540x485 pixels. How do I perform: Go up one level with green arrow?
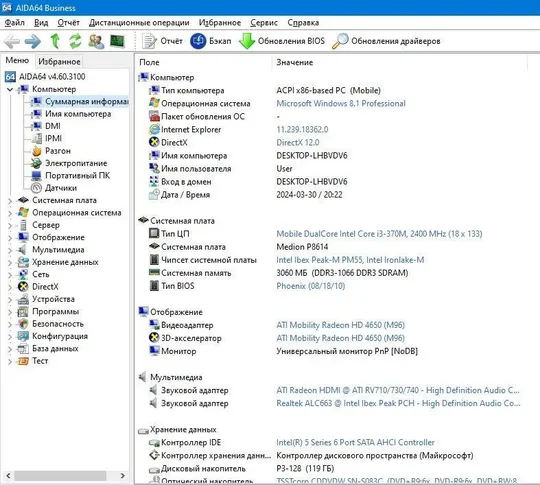(55, 41)
